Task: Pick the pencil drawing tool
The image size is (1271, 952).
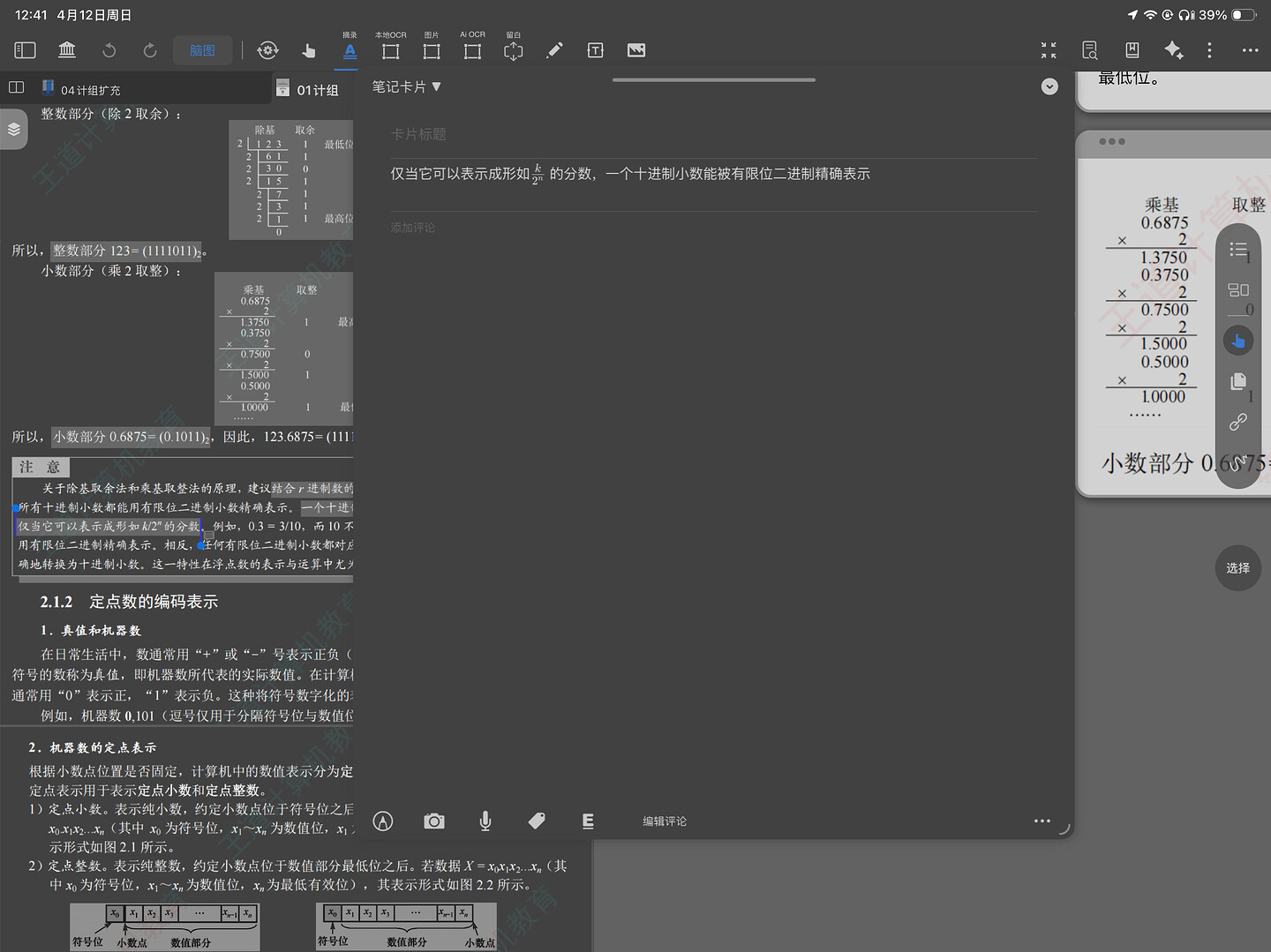Action: [x=554, y=50]
